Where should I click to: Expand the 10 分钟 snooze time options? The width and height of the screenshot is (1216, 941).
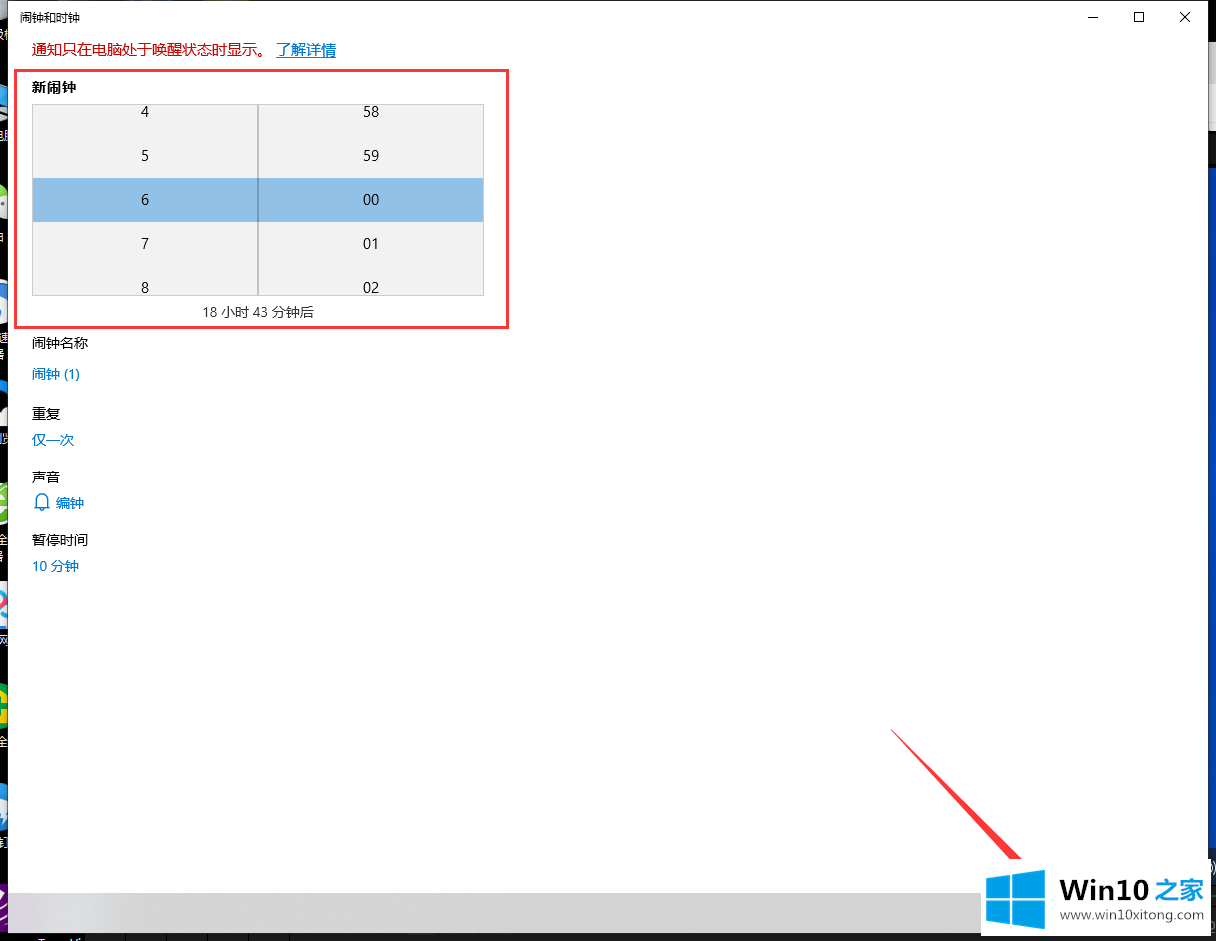55,566
